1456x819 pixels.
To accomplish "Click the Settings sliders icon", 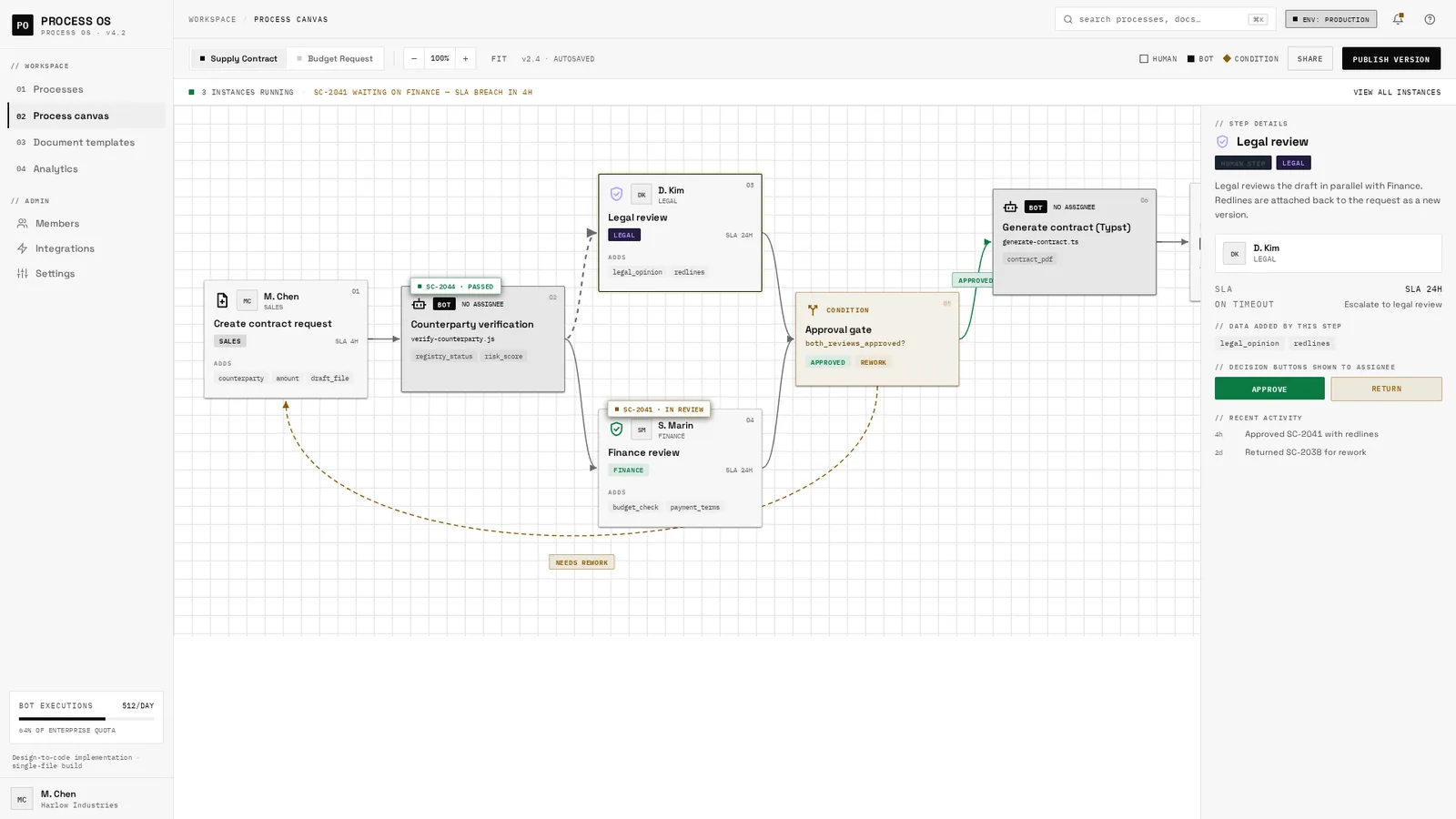I will 23,273.
